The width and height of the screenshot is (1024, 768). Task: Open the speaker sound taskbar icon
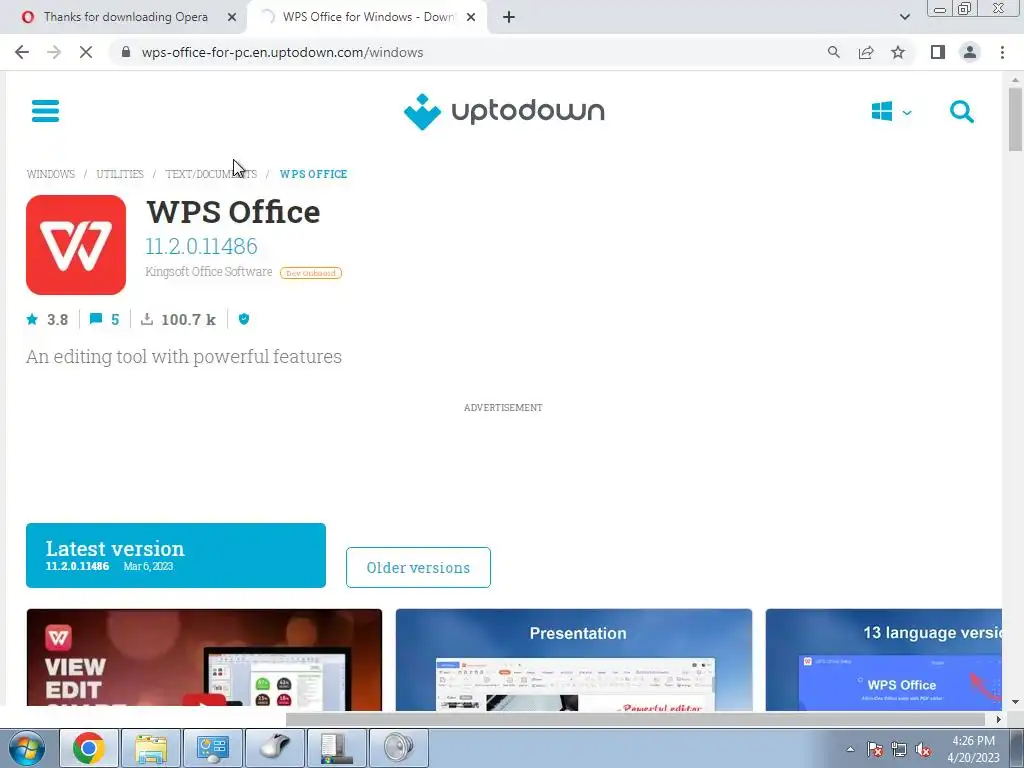pyautogui.click(x=399, y=748)
